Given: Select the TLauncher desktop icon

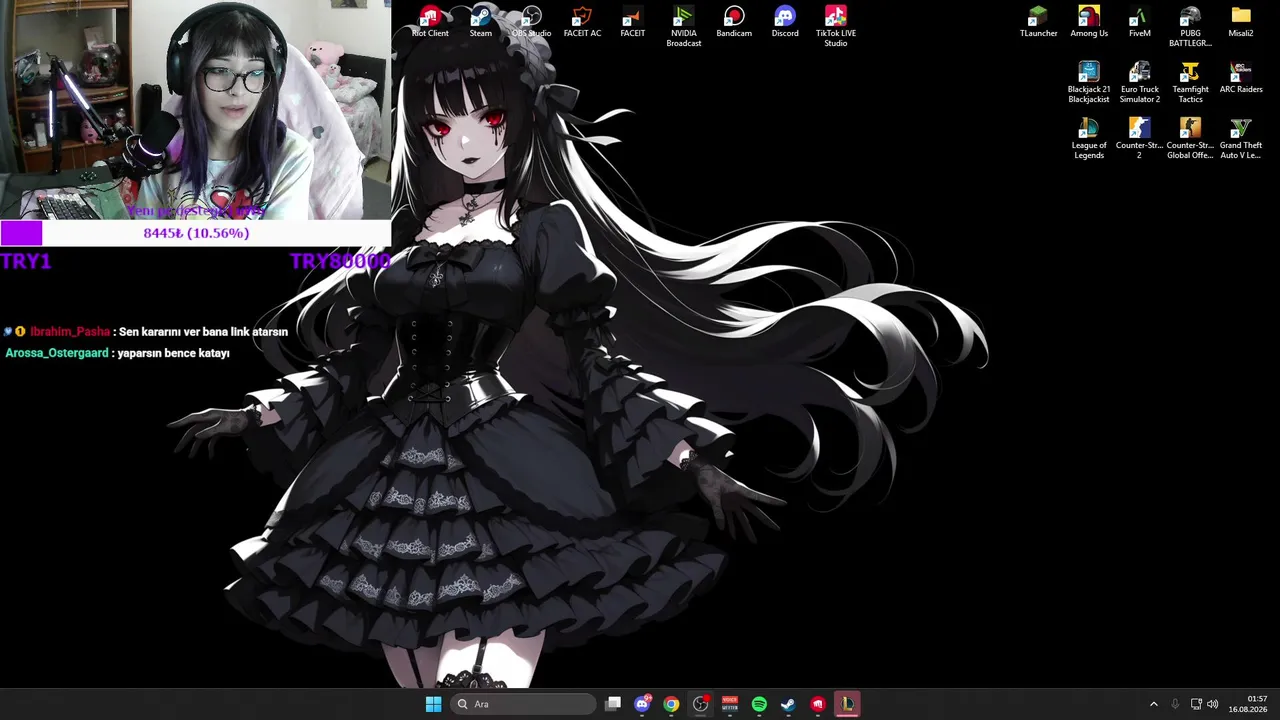Looking at the screenshot, I should coord(1038,22).
